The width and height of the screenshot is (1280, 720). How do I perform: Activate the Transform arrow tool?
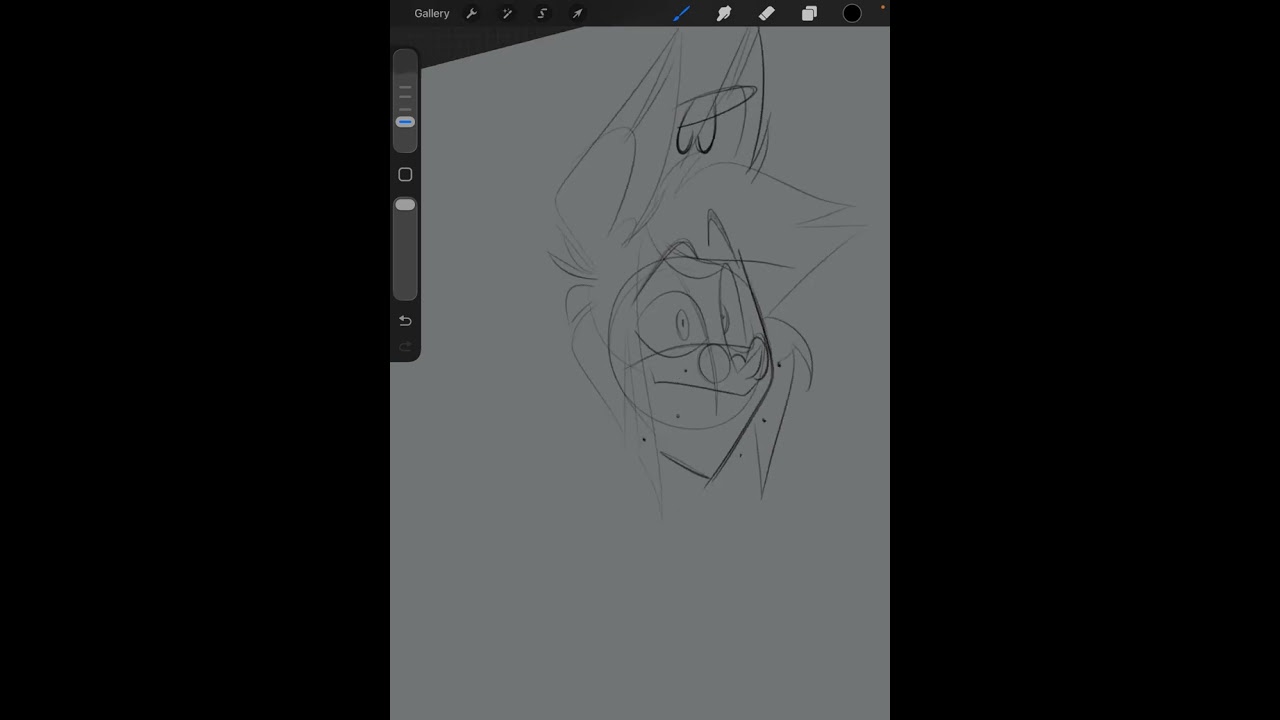(577, 14)
